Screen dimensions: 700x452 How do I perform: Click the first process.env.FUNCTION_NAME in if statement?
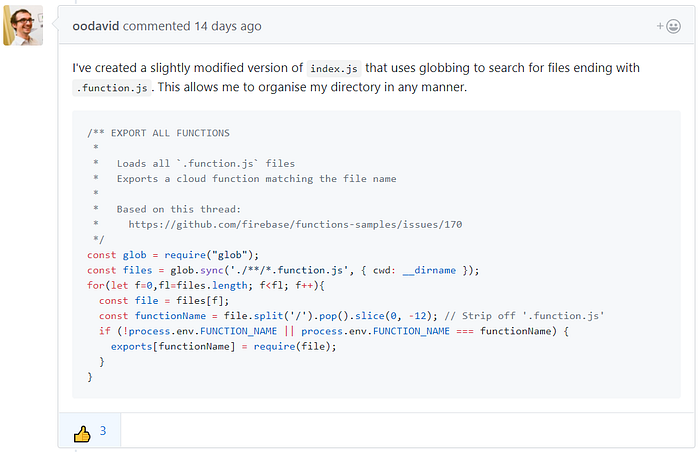click(203, 331)
